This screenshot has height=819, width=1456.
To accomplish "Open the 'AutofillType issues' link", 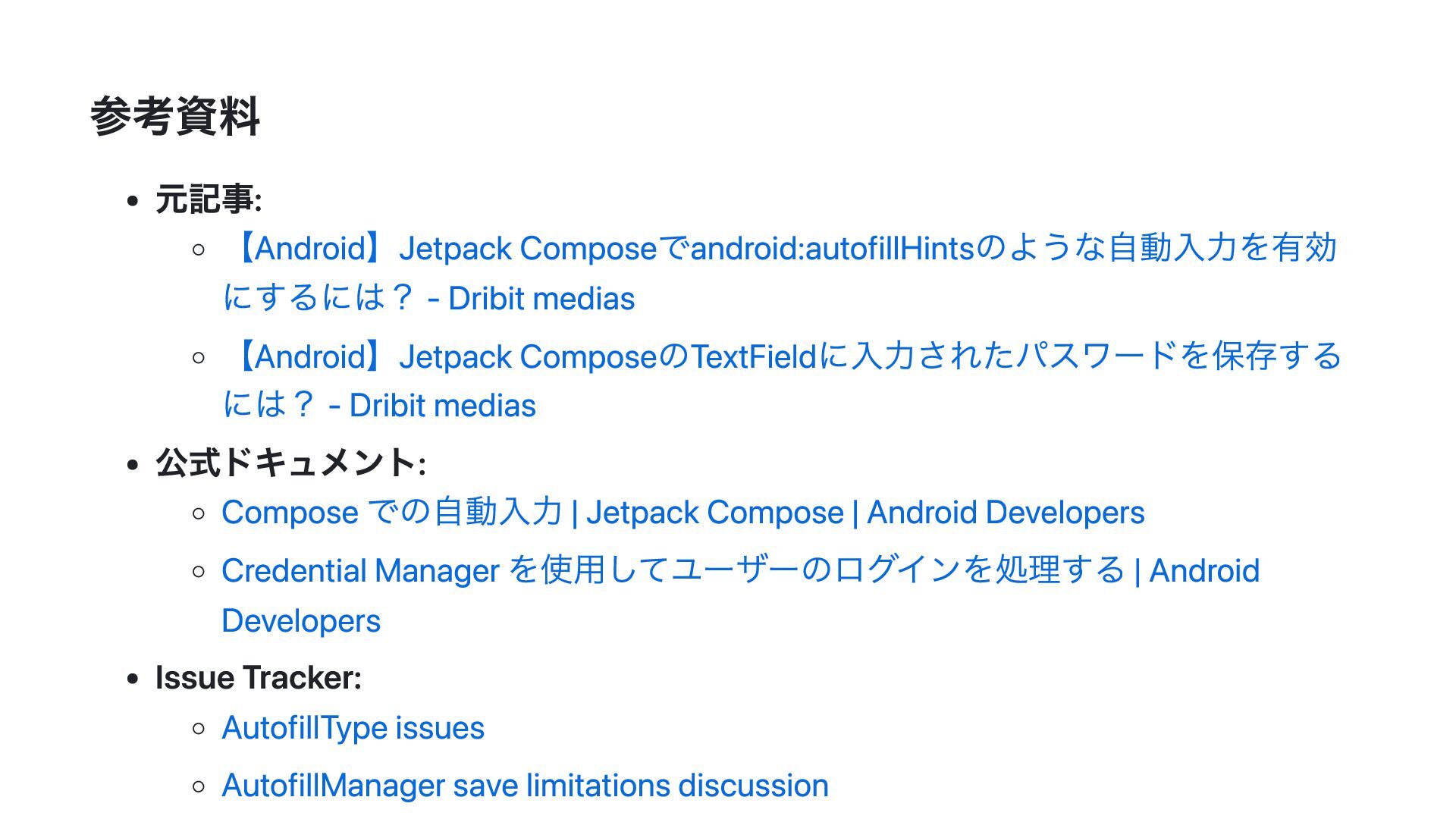I will coord(353,728).
